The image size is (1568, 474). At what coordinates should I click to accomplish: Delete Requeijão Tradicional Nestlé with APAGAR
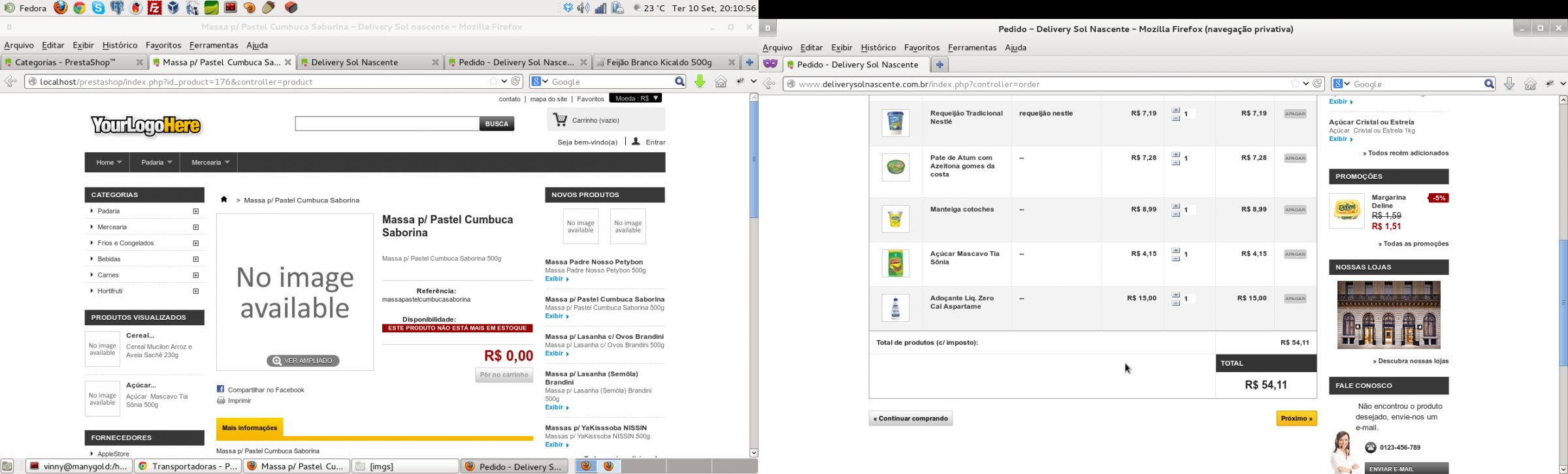[x=1295, y=114]
